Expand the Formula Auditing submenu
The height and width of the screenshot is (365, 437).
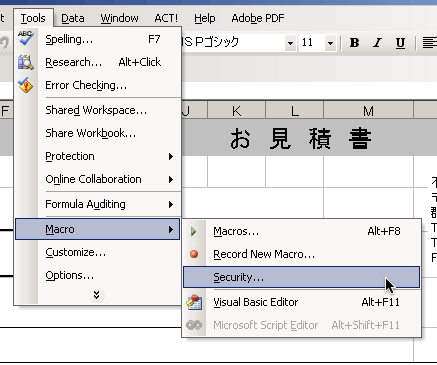tap(97, 204)
